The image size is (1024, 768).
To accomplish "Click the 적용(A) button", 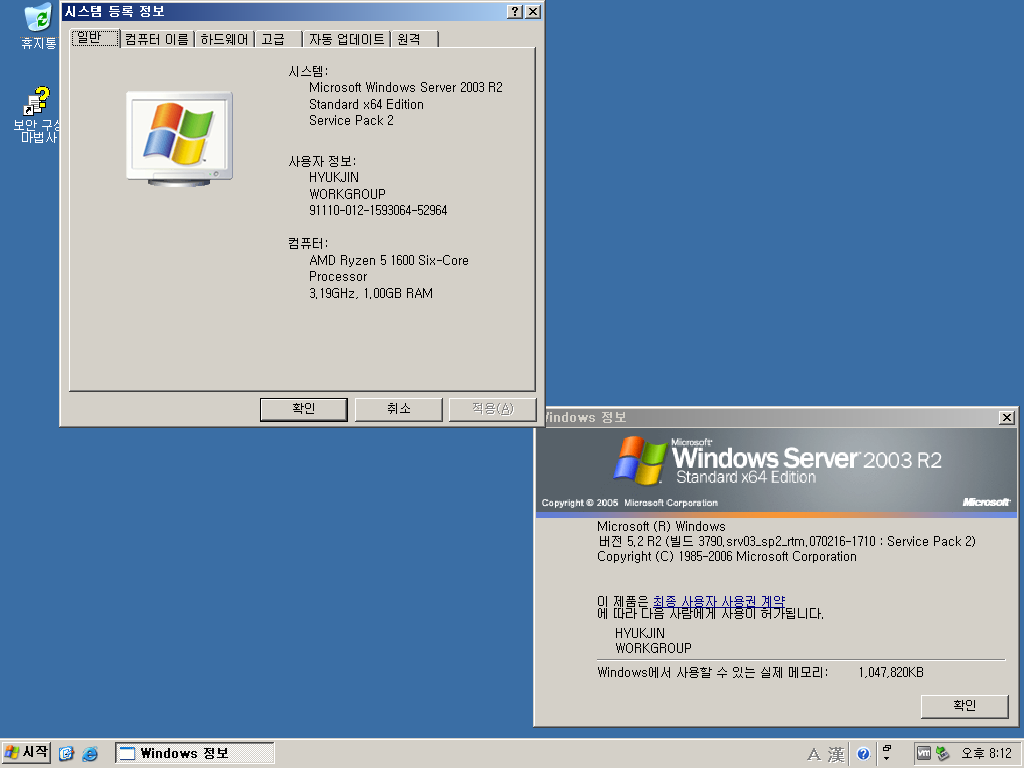I will (x=492, y=409).
